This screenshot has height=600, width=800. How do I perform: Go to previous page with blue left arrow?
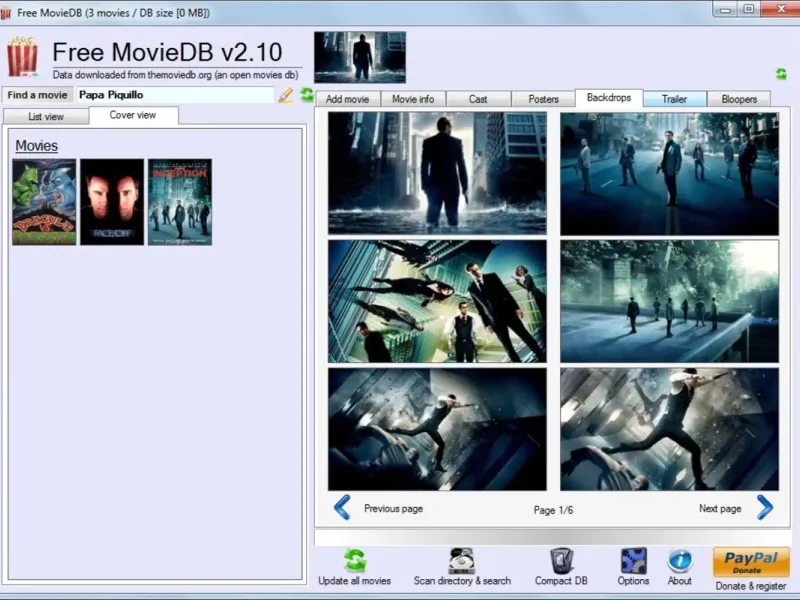click(342, 507)
